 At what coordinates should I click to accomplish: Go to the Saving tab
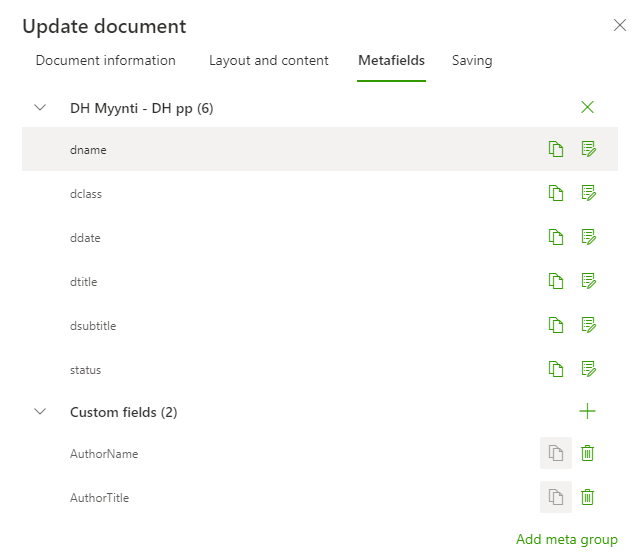pyautogui.click(x=472, y=61)
